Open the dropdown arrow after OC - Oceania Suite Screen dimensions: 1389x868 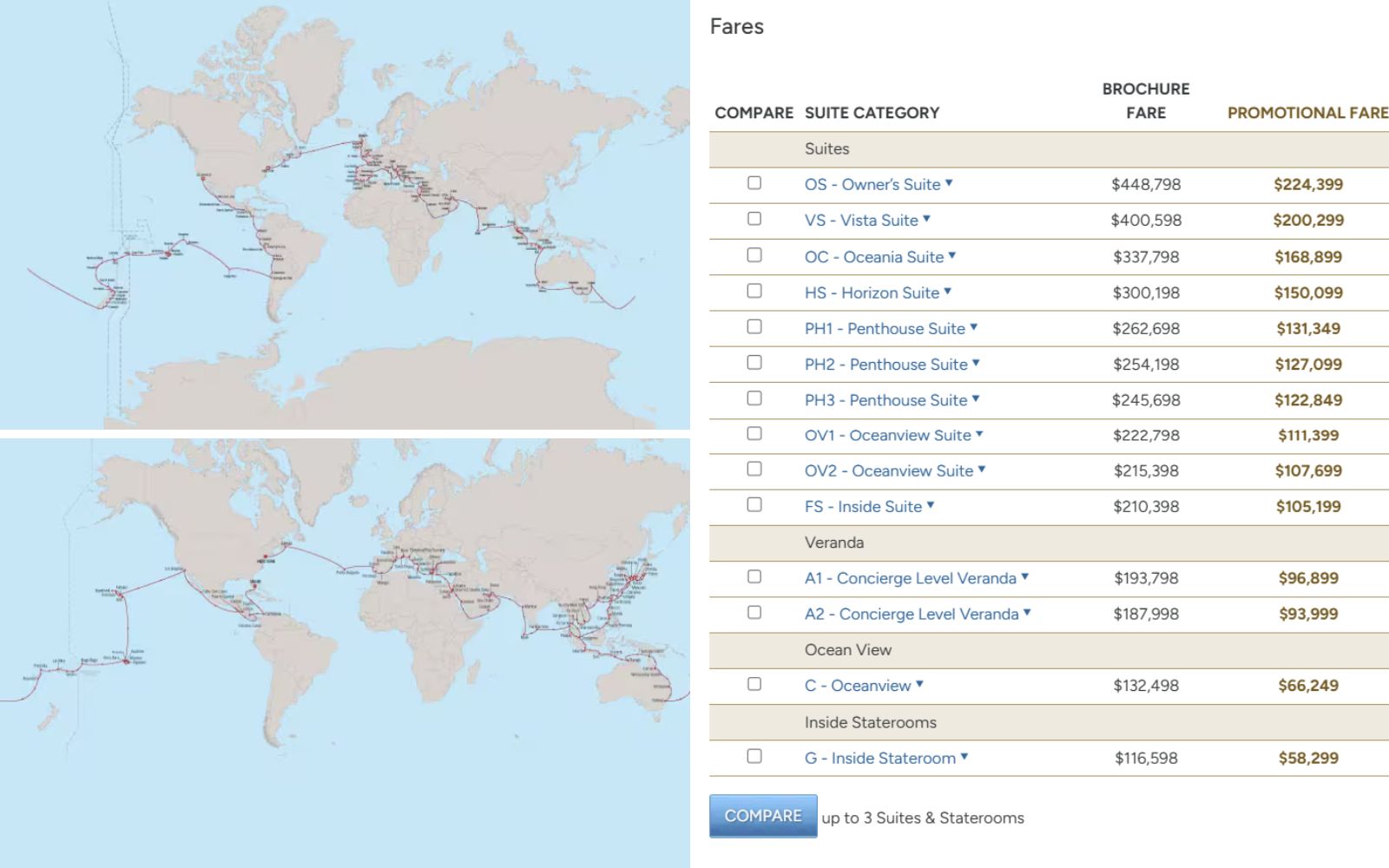[x=952, y=255]
